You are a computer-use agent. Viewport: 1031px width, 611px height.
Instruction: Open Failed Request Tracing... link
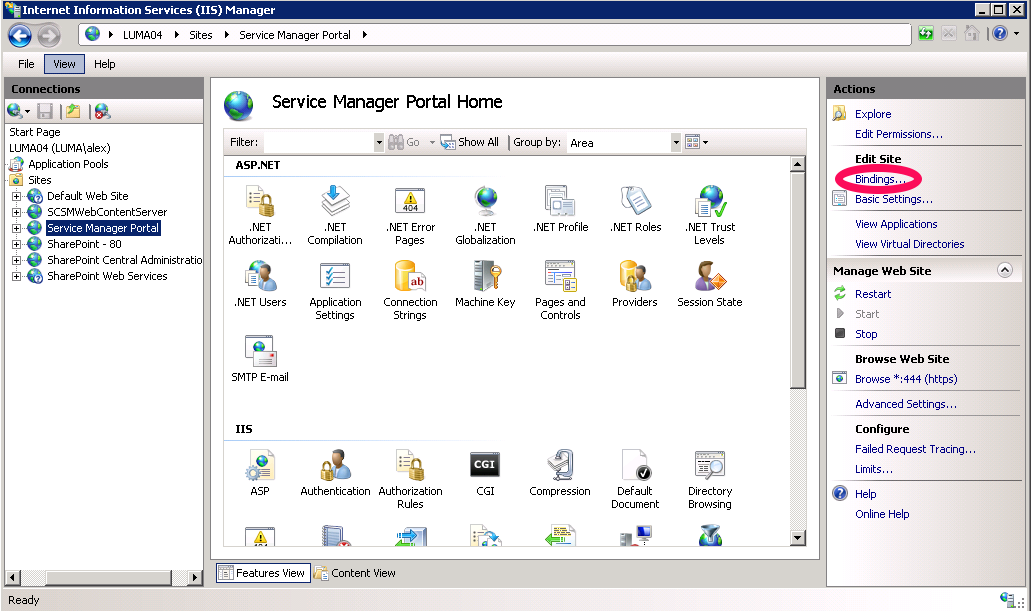click(915, 449)
